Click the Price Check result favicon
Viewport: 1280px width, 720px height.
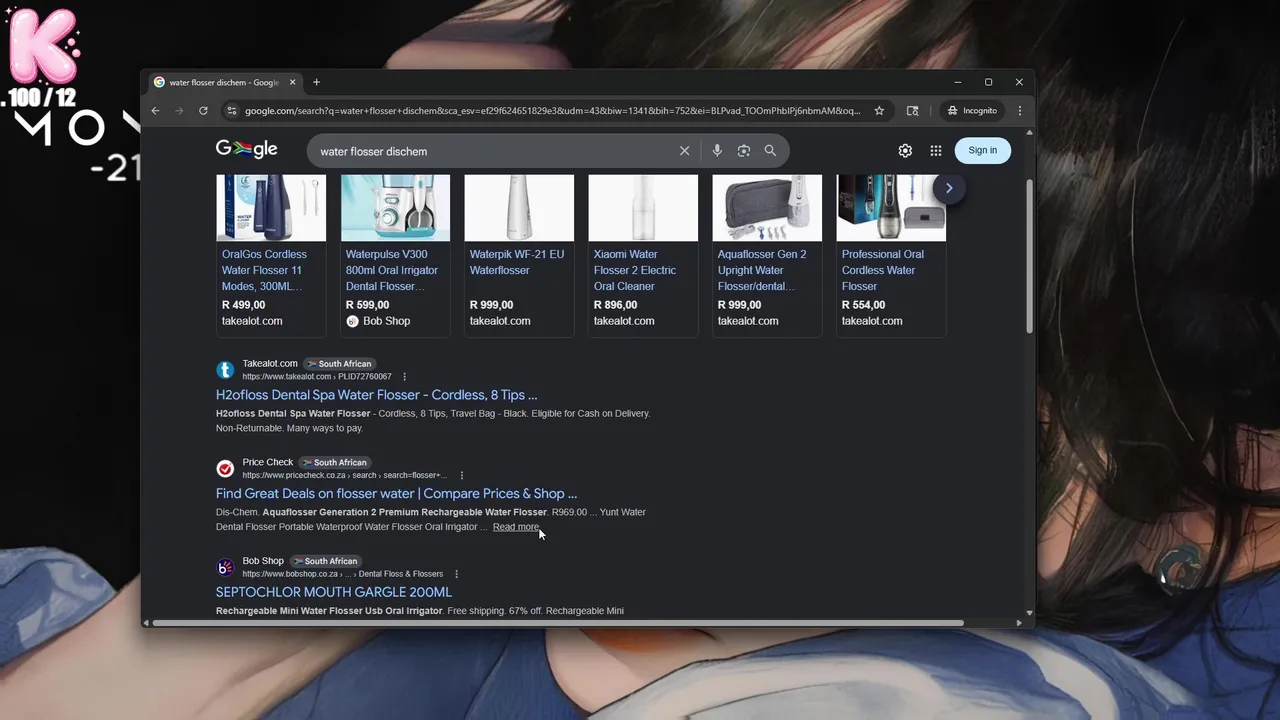[x=225, y=468]
